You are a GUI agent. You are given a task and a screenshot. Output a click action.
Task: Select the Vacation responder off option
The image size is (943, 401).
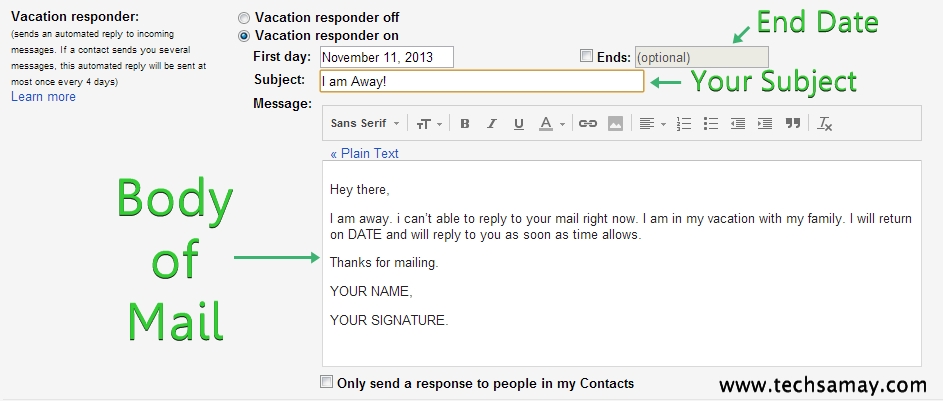[x=244, y=19]
